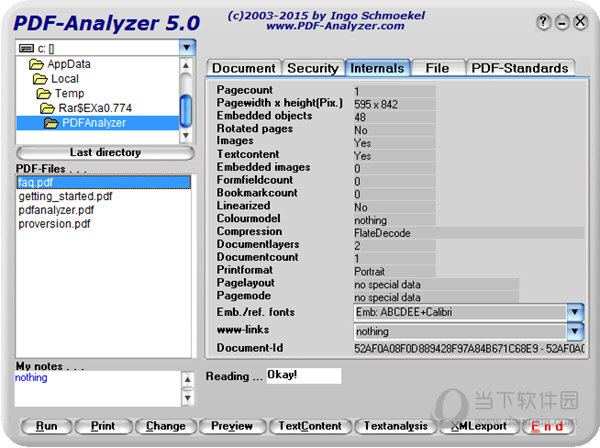Open the PDF-Standards tab

point(520,68)
